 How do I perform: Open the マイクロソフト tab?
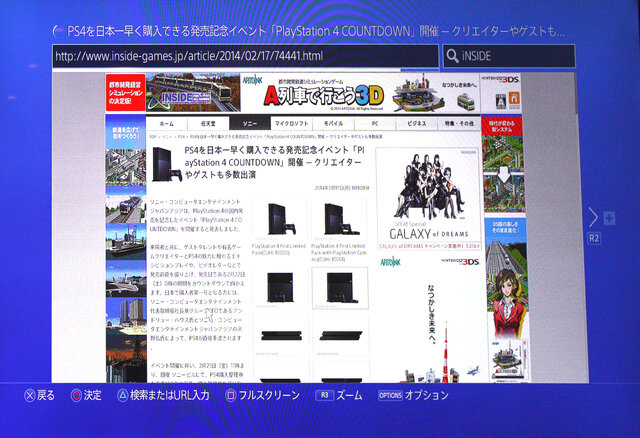(x=291, y=123)
